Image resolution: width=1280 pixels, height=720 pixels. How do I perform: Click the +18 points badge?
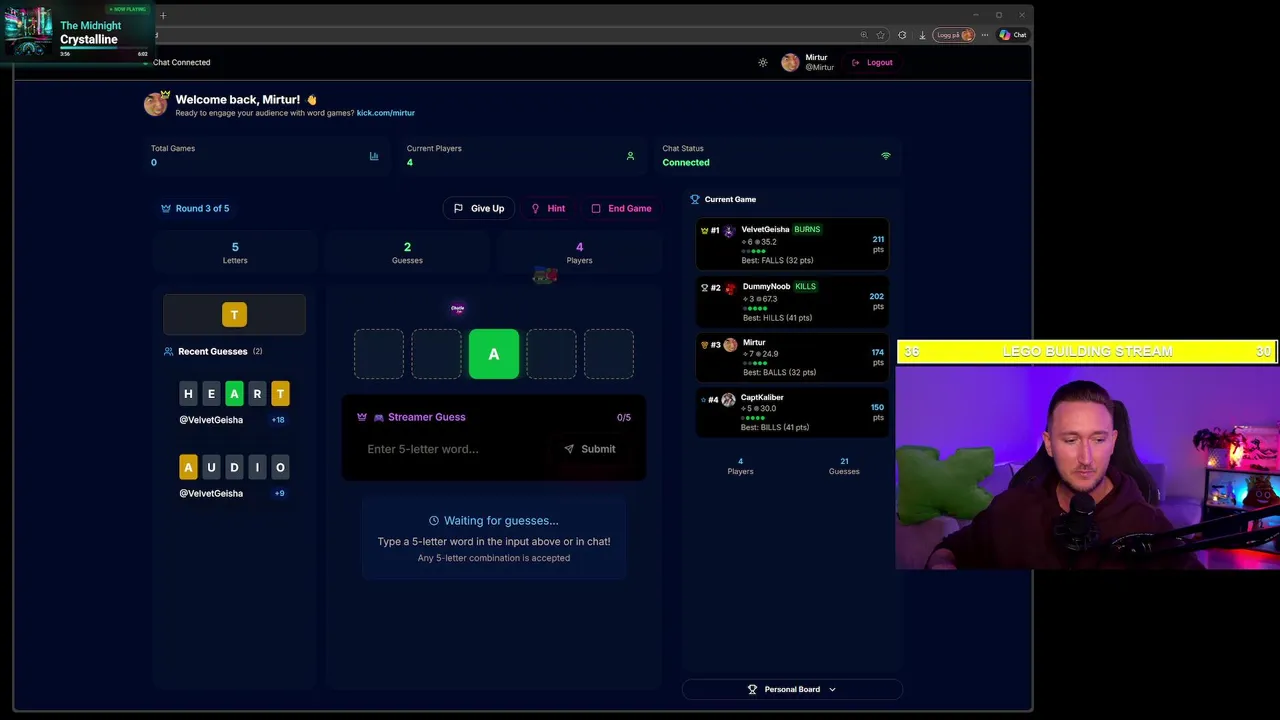click(278, 420)
